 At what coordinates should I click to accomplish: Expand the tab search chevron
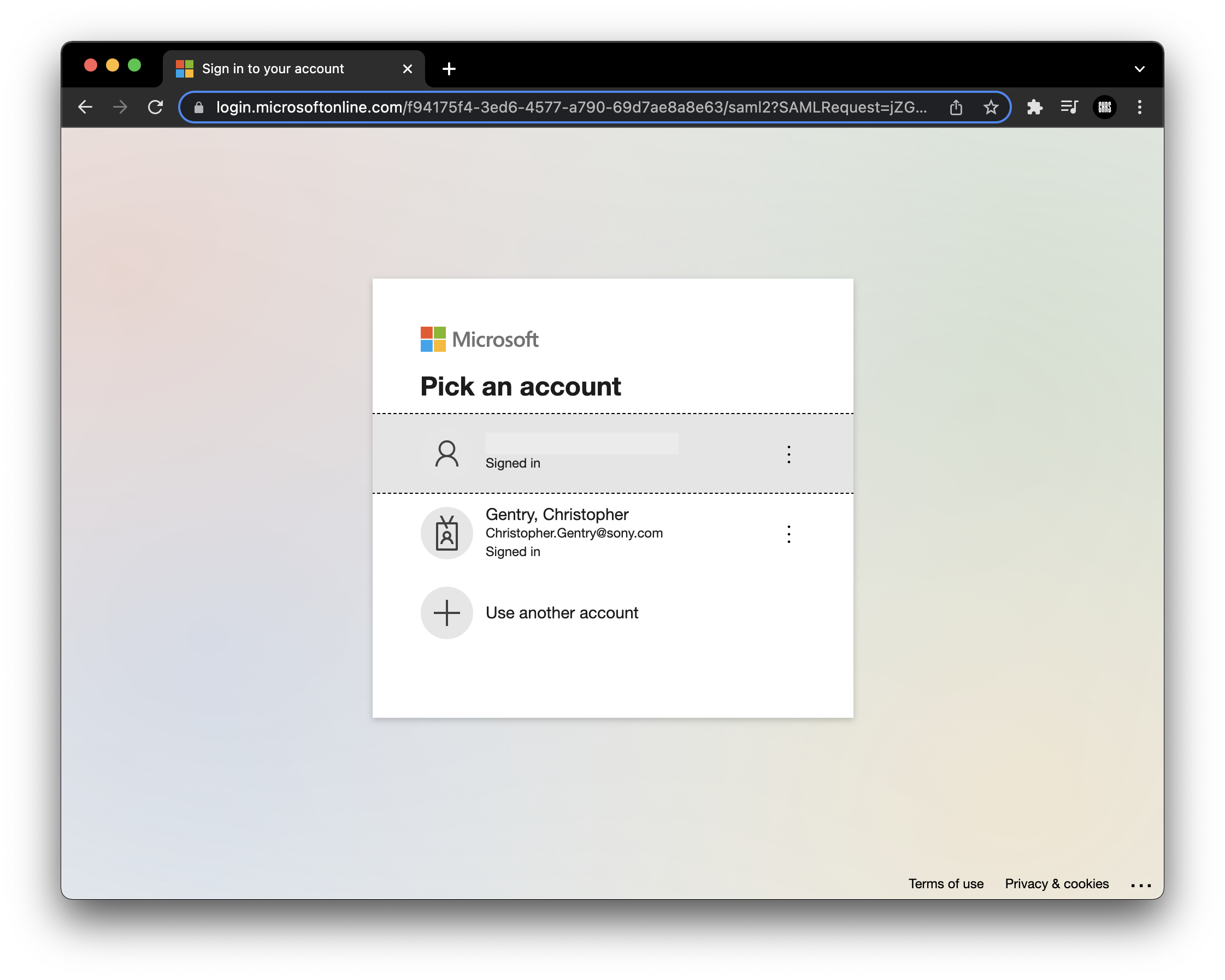click(1139, 69)
